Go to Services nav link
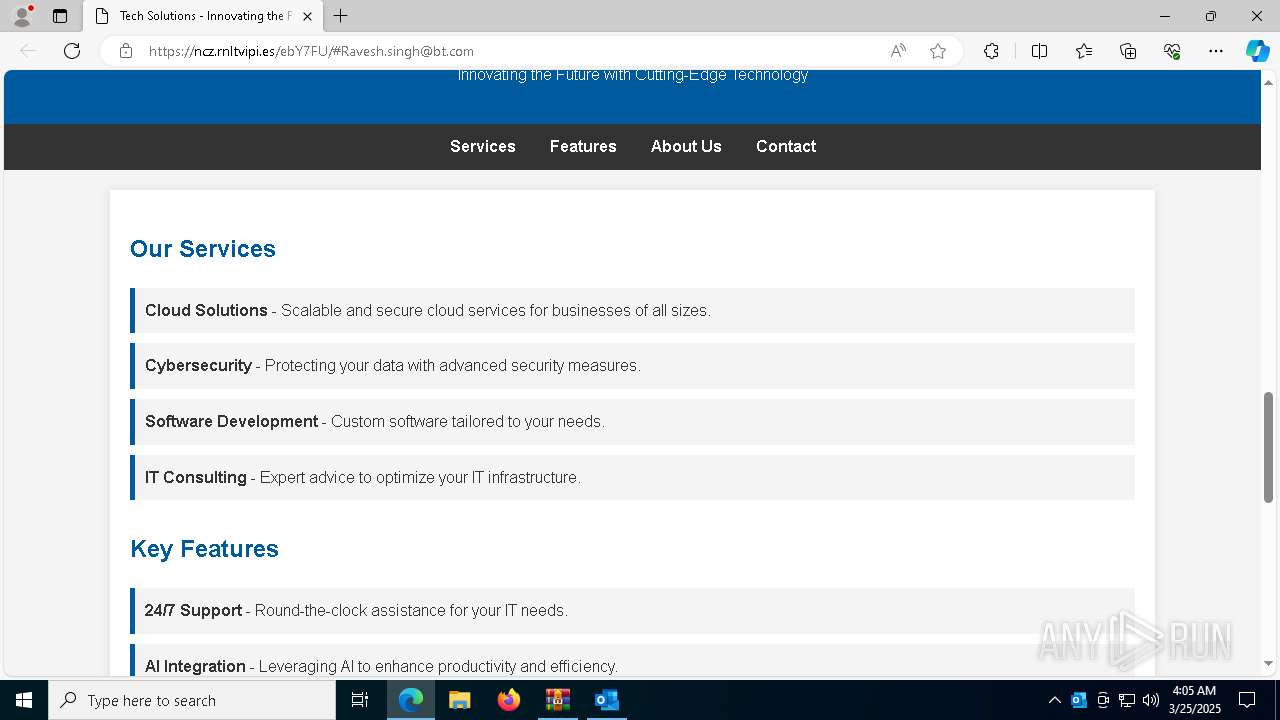The height and width of the screenshot is (720, 1280). pyautogui.click(x=483, y=146)
